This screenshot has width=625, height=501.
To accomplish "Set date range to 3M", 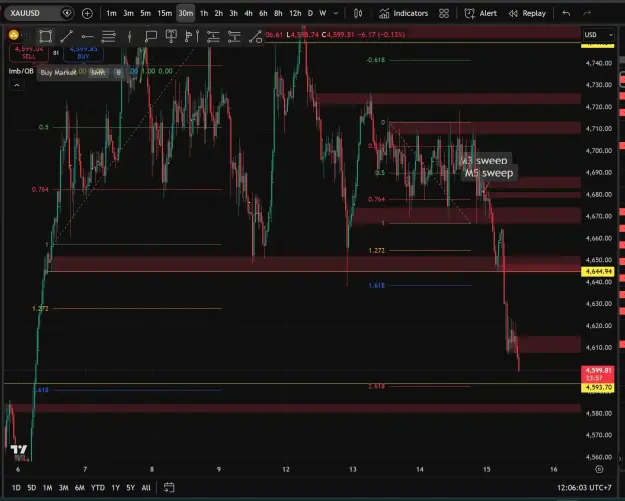I will [x=63, y=487].
